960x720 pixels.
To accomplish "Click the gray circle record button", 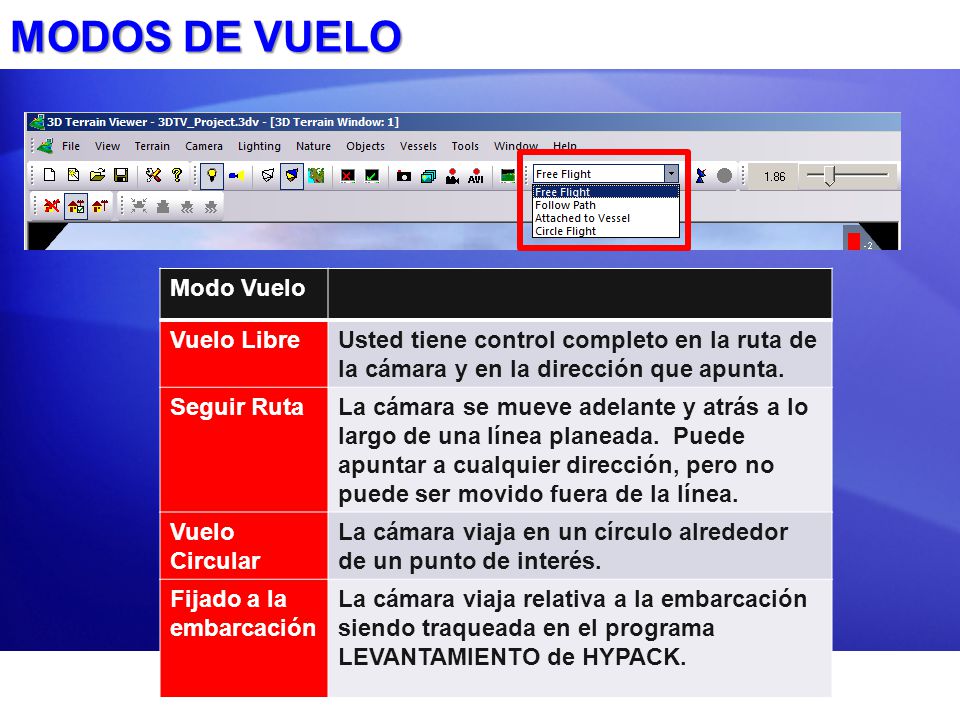I will click(x=724, y=176).
